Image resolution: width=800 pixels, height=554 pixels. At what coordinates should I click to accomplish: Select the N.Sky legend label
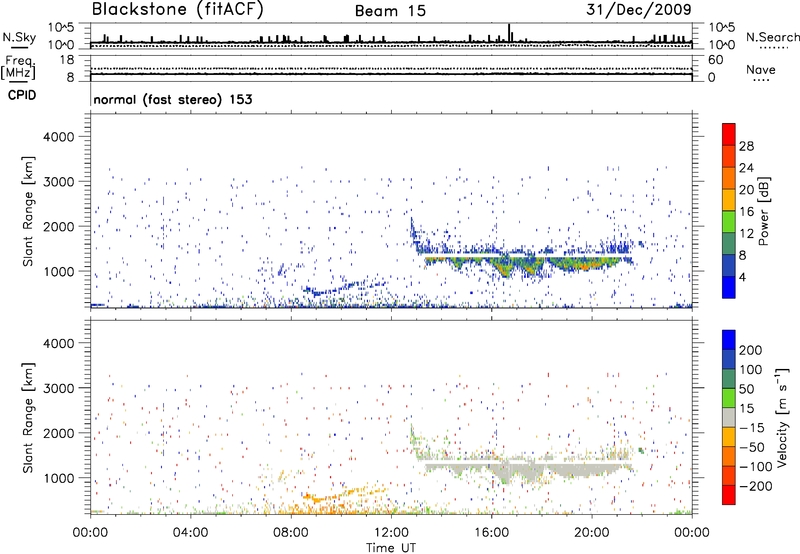(19, 37)
